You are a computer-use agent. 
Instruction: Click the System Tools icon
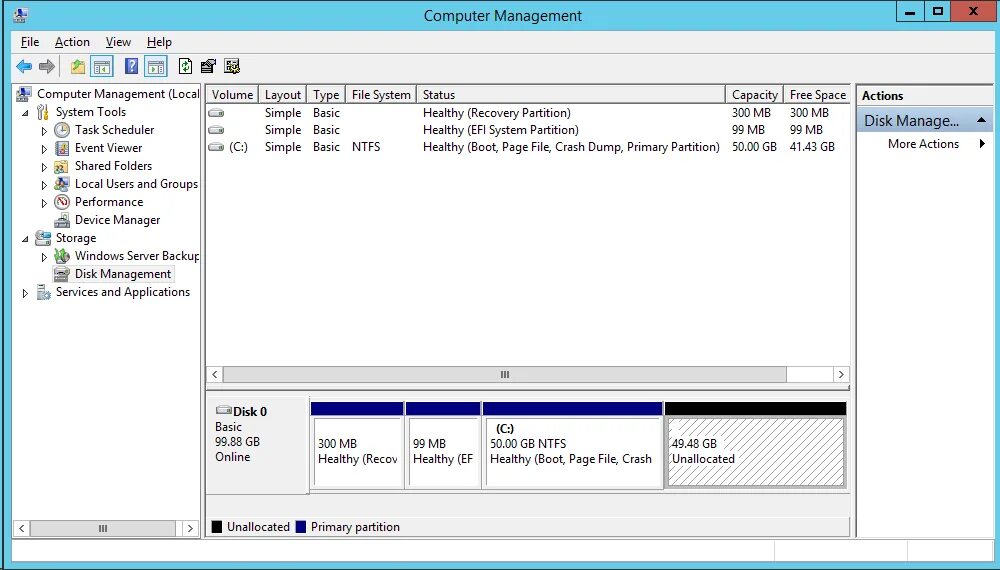(43, 112)
